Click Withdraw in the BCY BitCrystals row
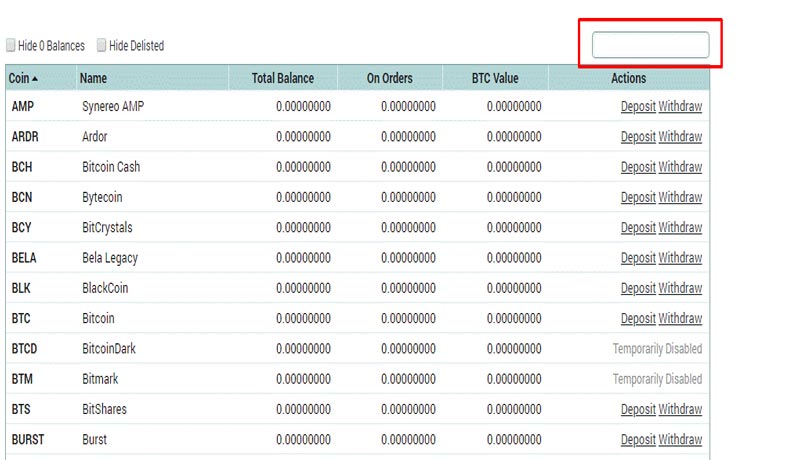This screenshot has width=800, height=460. [680, 227]
